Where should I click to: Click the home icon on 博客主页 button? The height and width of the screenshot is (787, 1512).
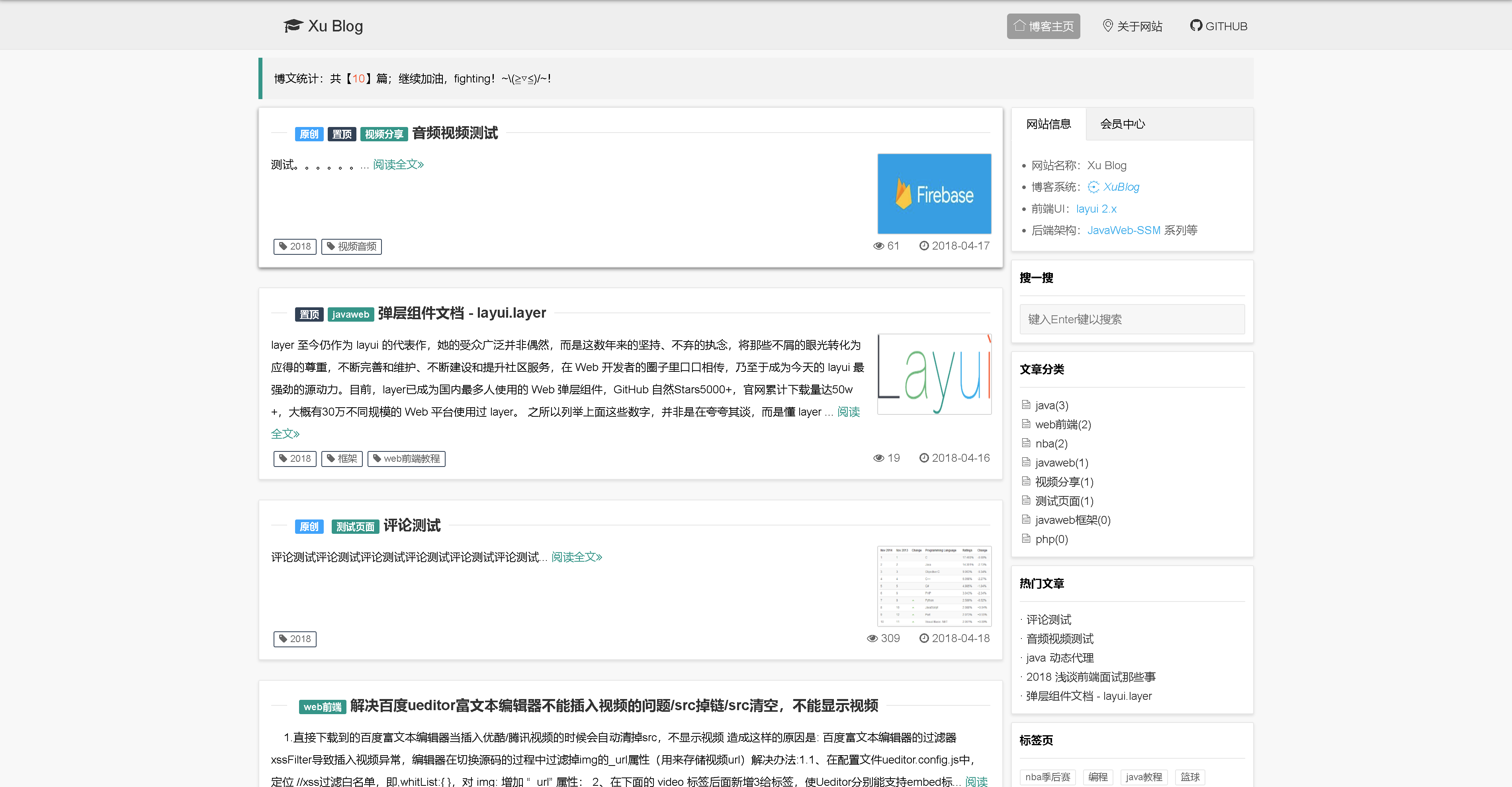tap(1019, 26)
